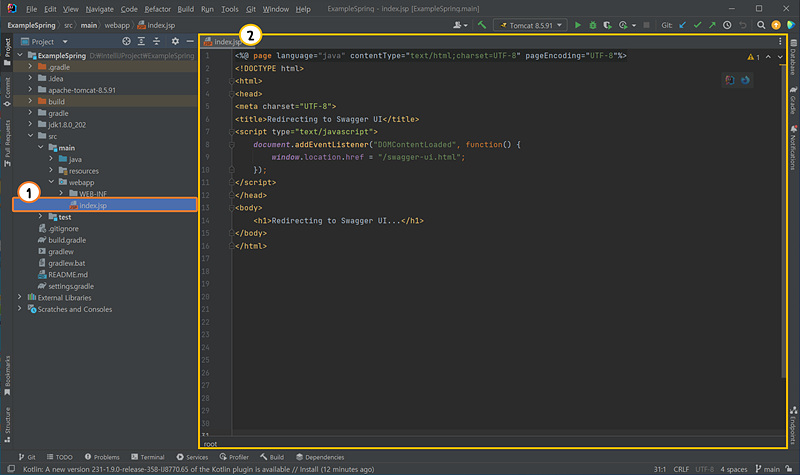Open the Database side panel

click(793, 57)
